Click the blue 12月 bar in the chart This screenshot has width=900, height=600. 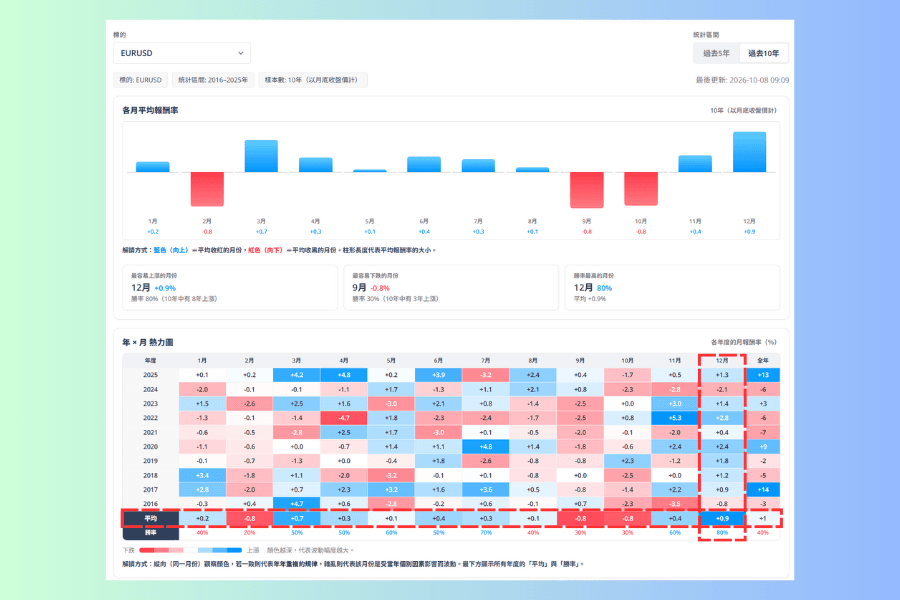(x=749, y=152)
